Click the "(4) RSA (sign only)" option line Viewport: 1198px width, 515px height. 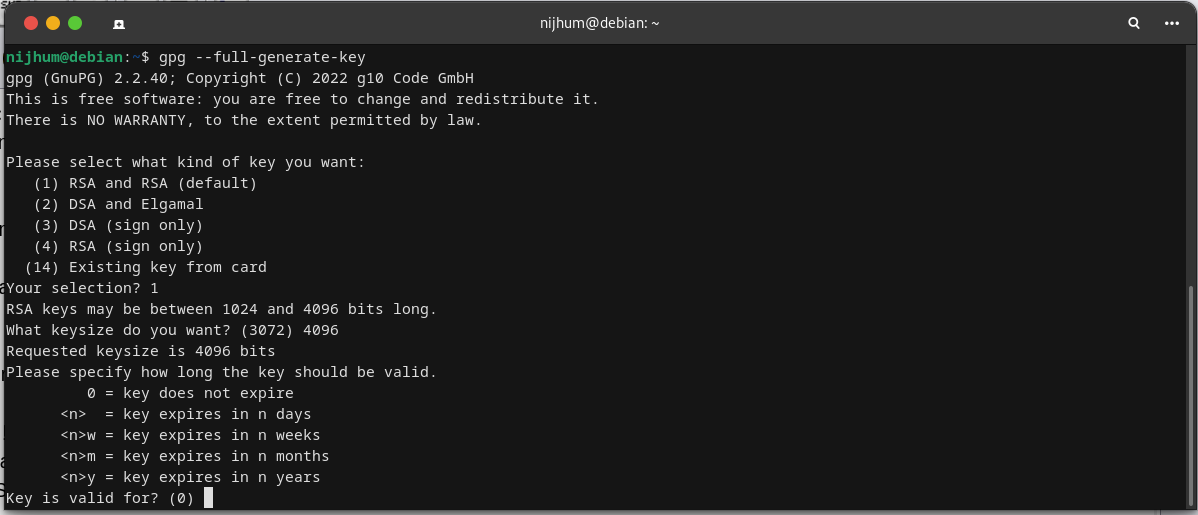click(x=118, y=246)
